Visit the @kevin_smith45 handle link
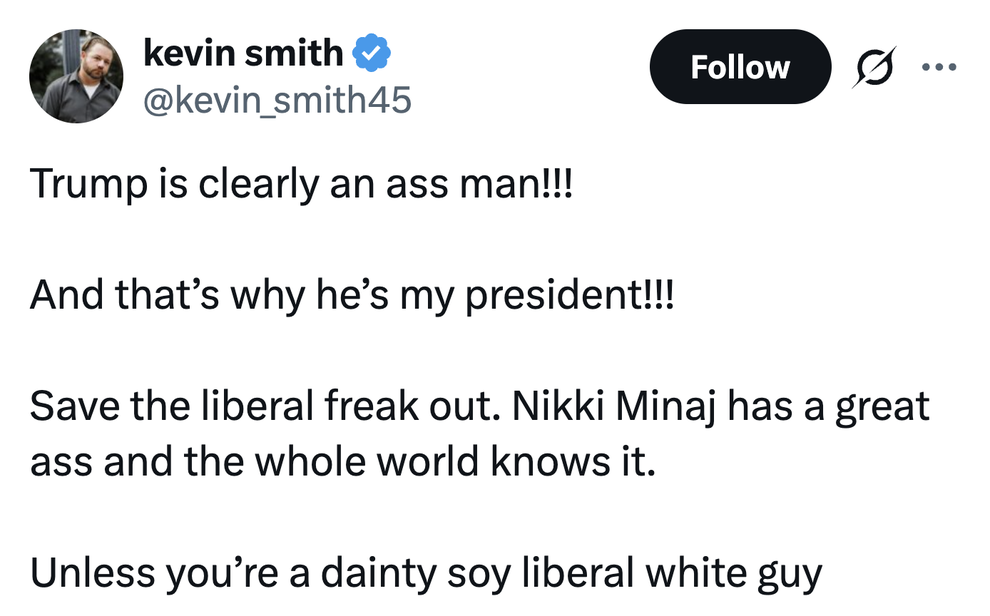 (277, 100)
